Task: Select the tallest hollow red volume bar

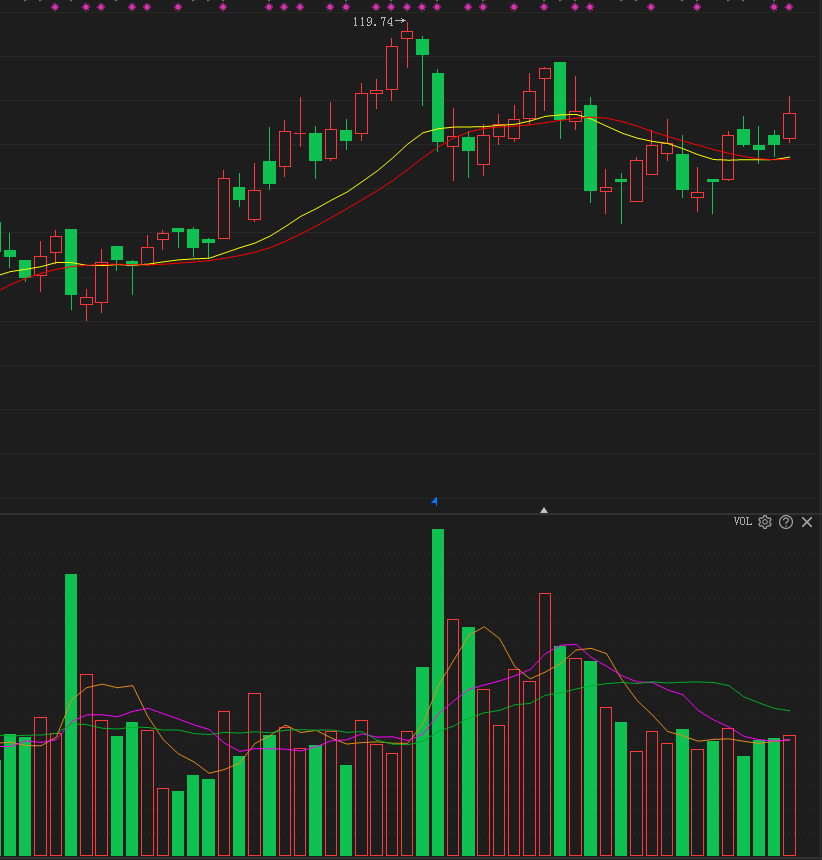Action: point(545,725)
